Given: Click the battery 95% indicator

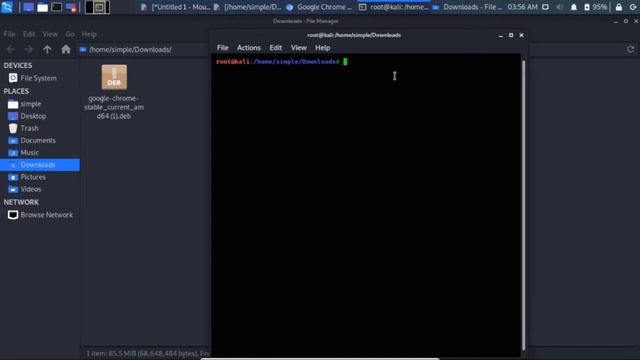Looking at the screenshot, I should [596, 7].
